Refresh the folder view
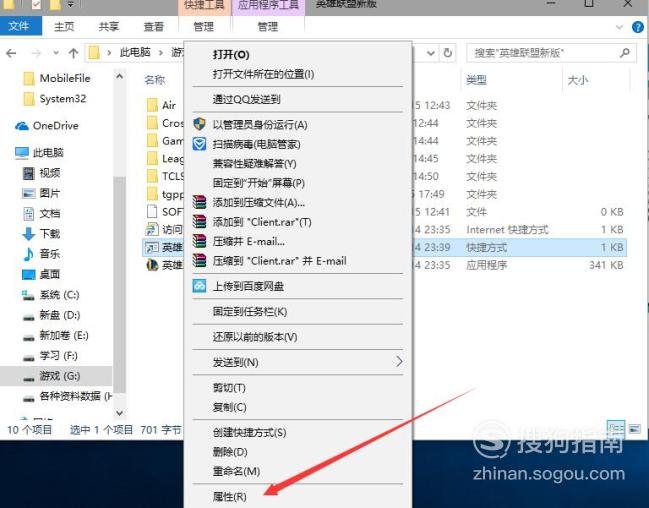This screenshot has width=649, height=508. 448,53
